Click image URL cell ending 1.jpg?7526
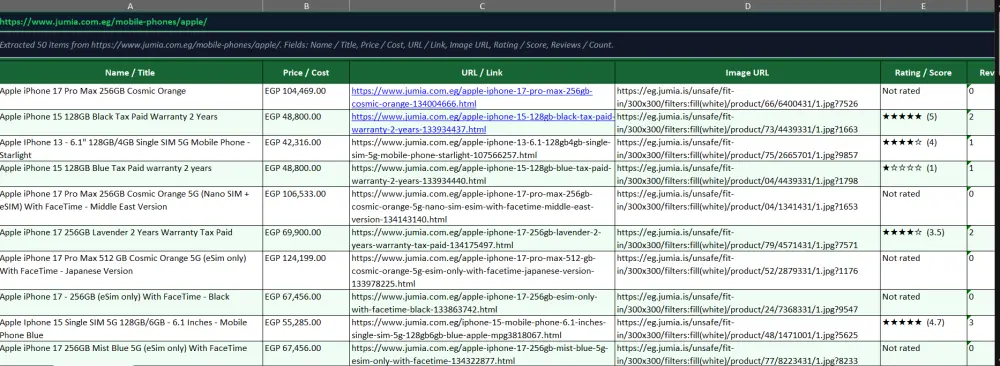Viewport: 1000px width, 366px height. tap(747, 97)
